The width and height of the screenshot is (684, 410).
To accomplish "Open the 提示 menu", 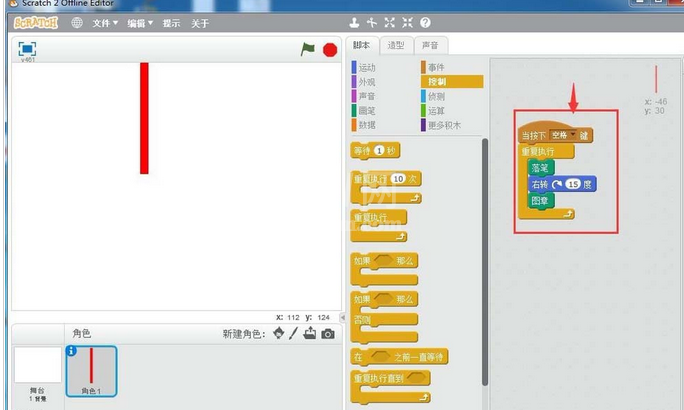I will 171,23.
